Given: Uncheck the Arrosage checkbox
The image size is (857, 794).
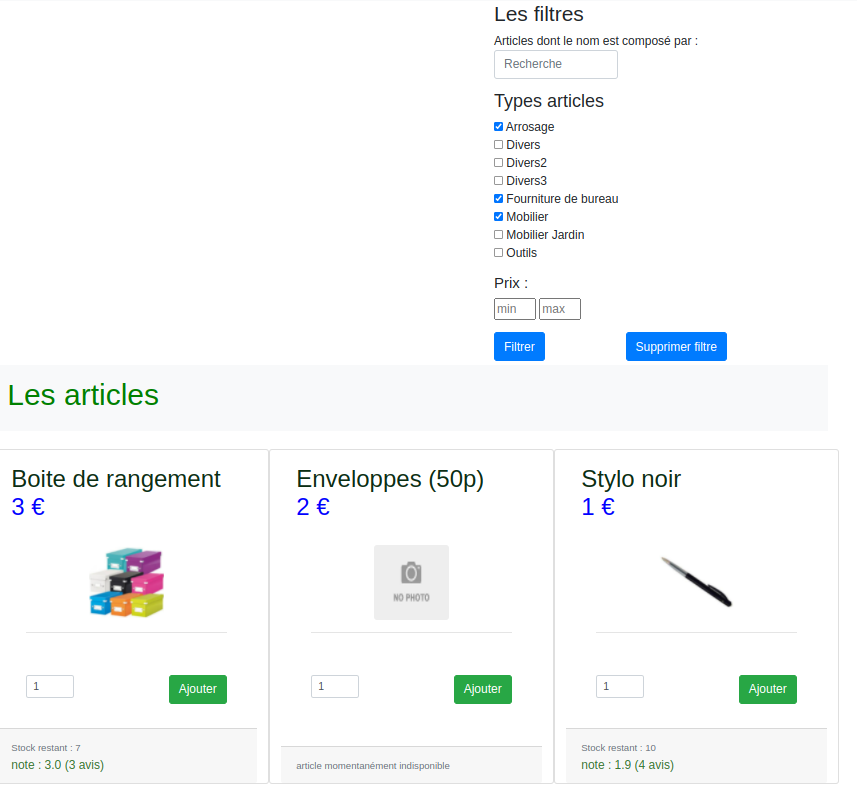Looking at the screenshot, I should [x=499, y=127].
